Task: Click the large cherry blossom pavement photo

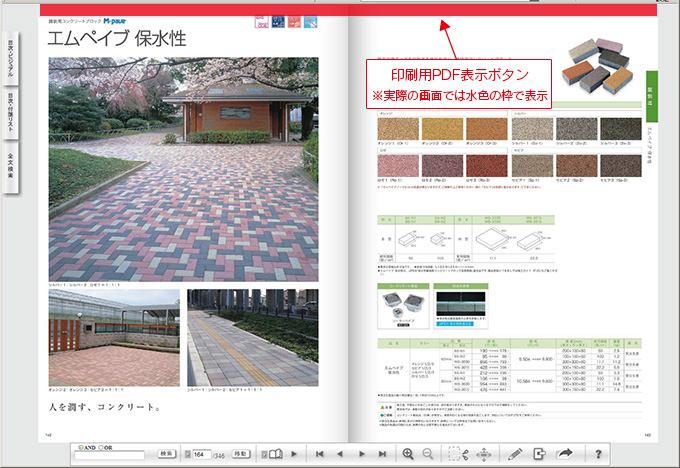Action: 183,169
